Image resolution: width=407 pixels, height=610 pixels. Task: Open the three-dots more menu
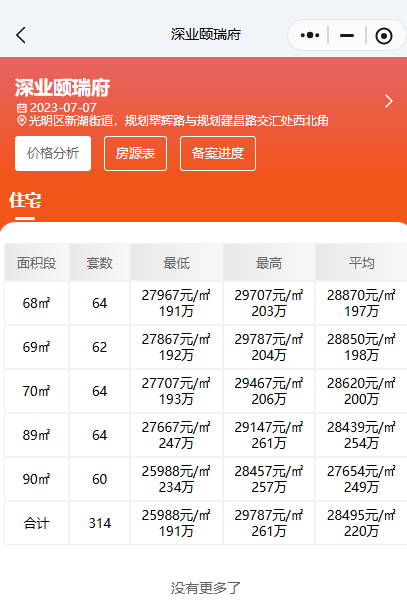pos(310,35)
